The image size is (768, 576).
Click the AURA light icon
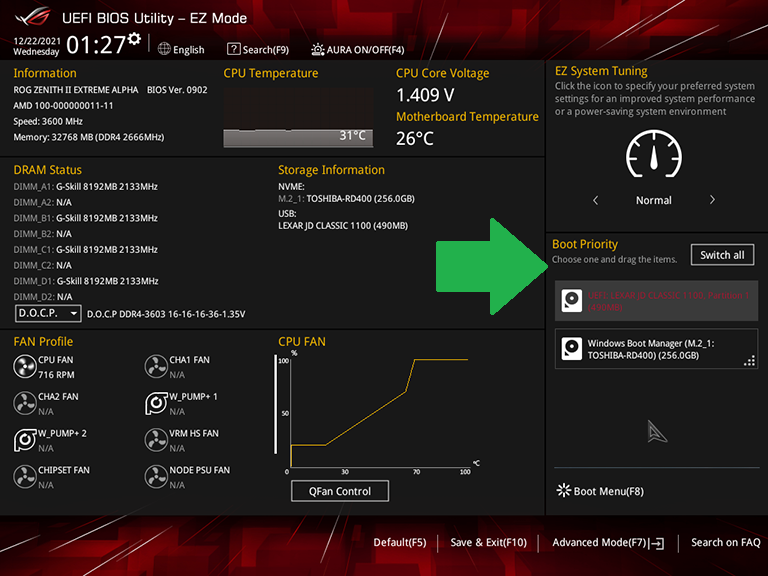point(317,49)
